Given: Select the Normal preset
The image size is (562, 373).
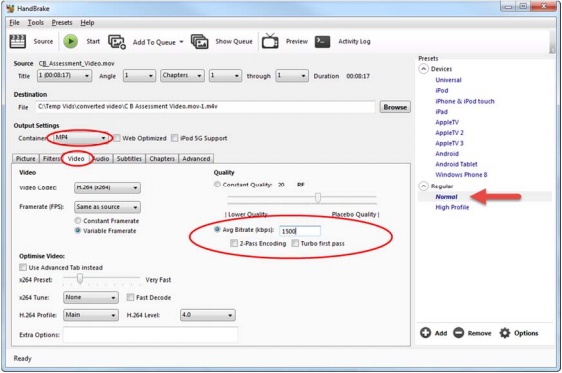Looking at the screenshot, I should [446, 196].
